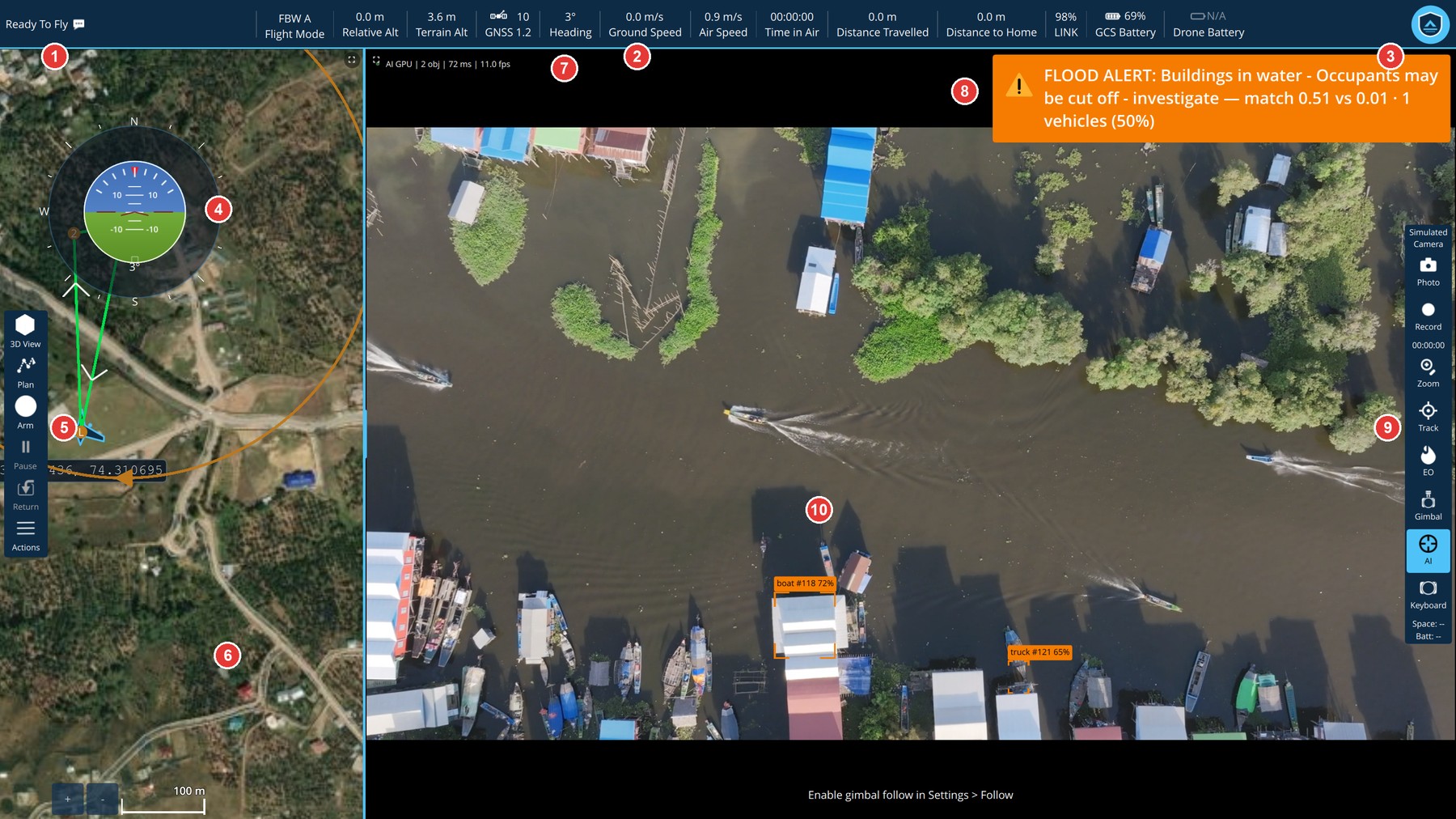
Task: Click the Distance Travelled readout
Action: (882, 24)
